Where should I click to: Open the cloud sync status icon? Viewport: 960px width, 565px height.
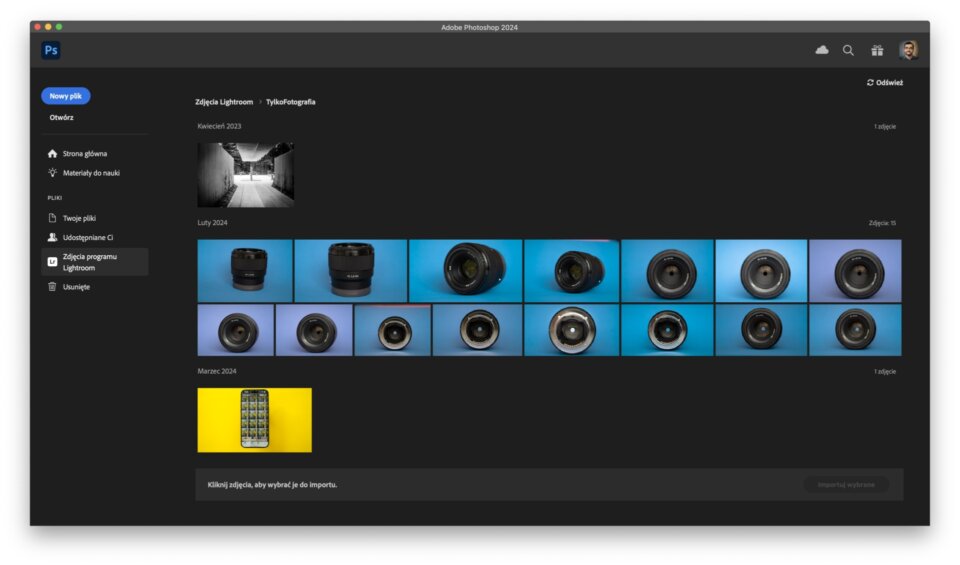point(822,50)
